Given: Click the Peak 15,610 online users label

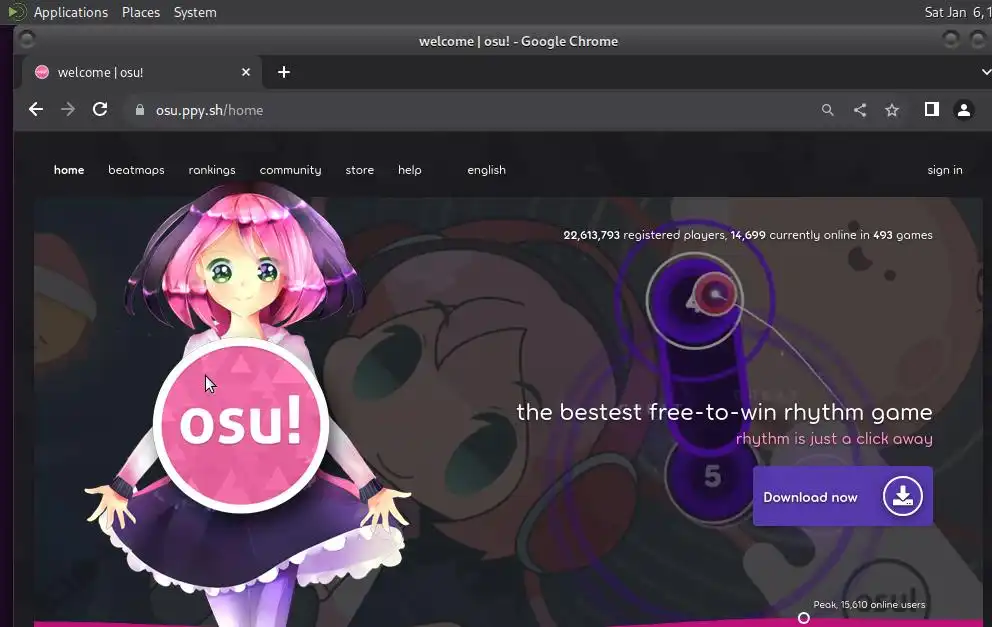Looking at the screenshot, I should click(869, 604).
